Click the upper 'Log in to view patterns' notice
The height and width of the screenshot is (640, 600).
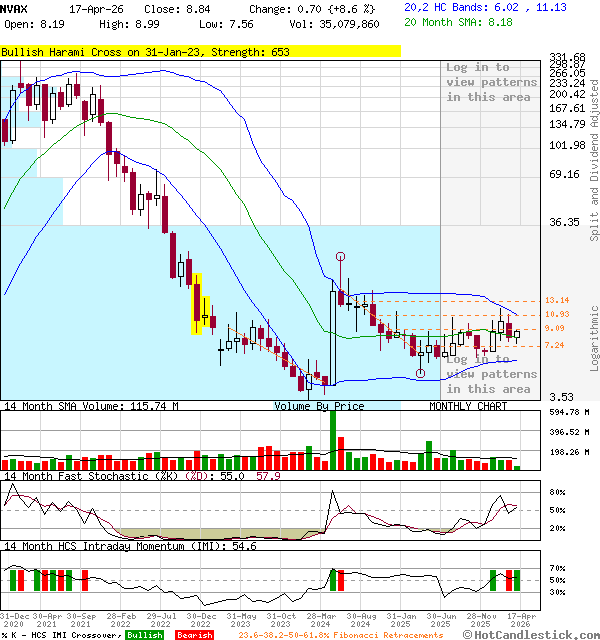pos(491,82)
